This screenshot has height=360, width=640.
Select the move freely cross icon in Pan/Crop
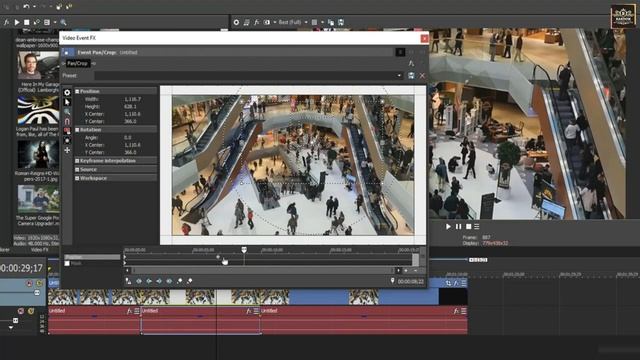[67, 150]
